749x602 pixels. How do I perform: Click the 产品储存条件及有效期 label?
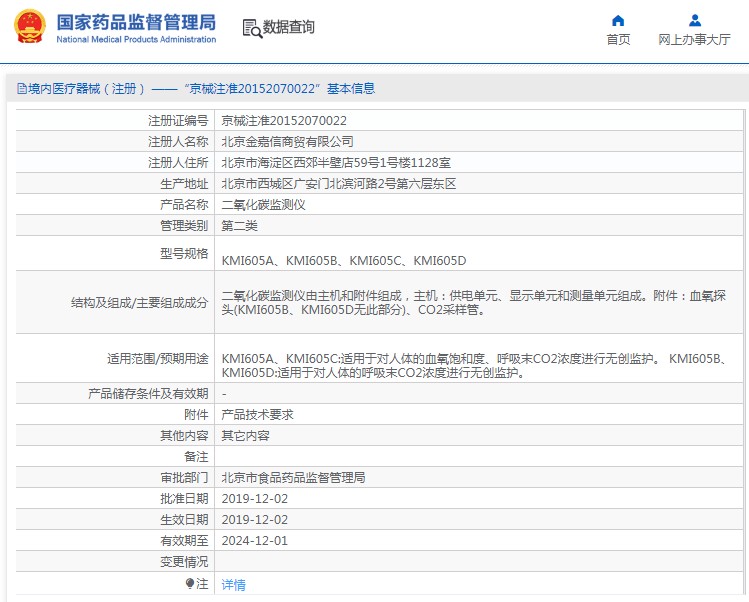[148, 394]
